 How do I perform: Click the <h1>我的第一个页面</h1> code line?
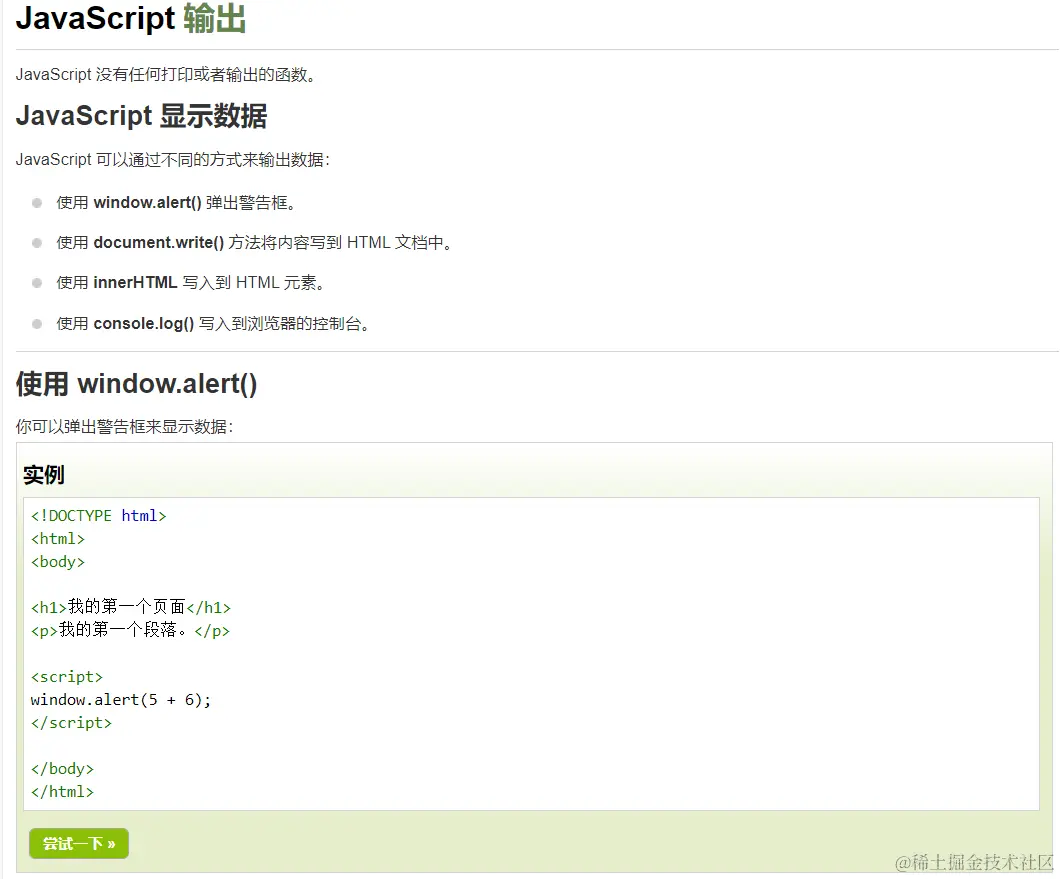click(x=131, y=607)
